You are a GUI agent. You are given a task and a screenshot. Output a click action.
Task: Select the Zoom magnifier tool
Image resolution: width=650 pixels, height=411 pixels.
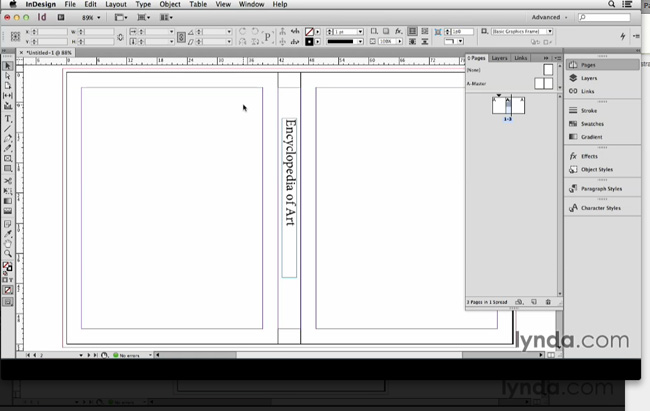(8, 253)
